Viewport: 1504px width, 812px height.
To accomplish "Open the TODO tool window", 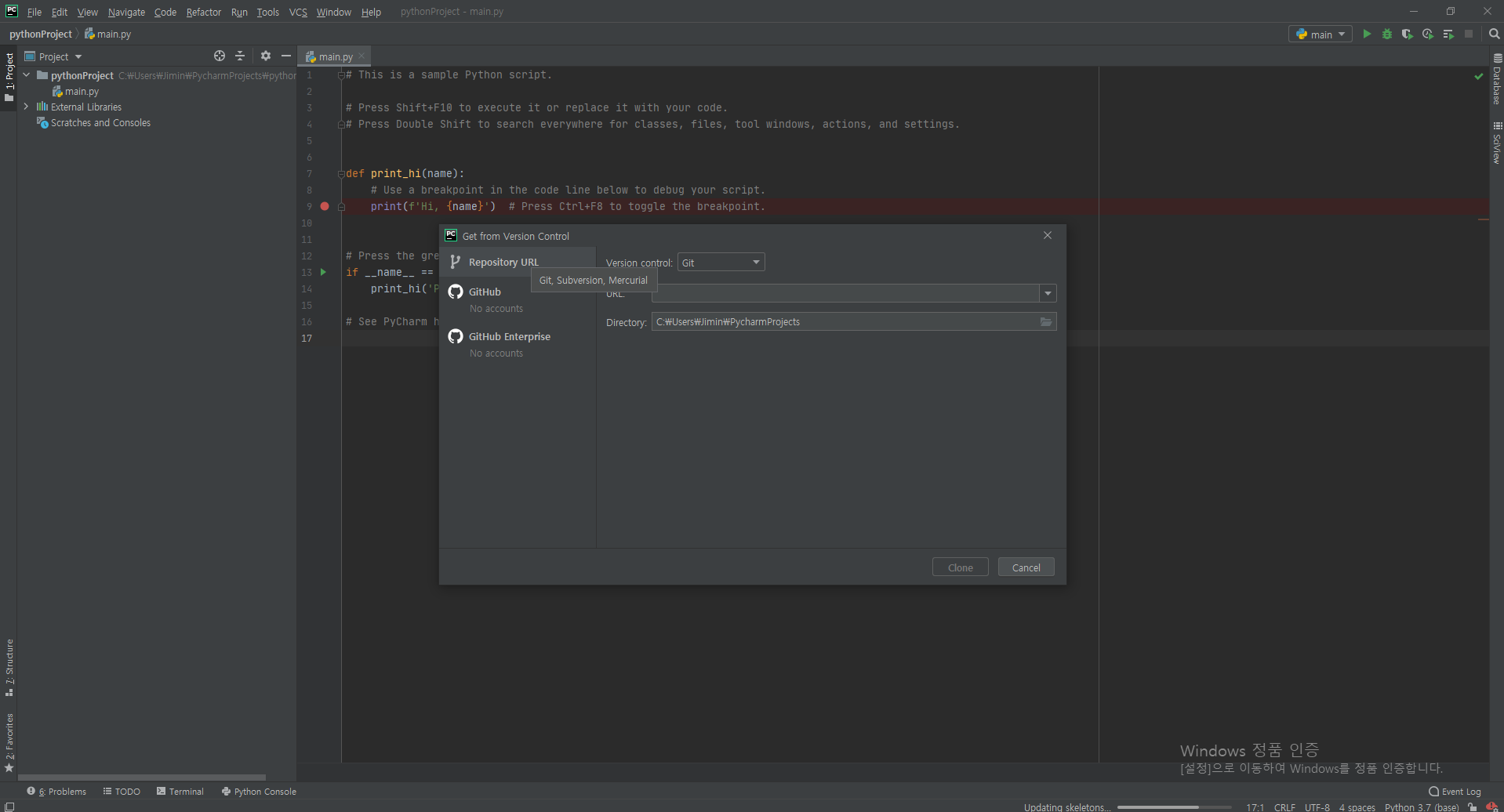I will pos(122,791).
